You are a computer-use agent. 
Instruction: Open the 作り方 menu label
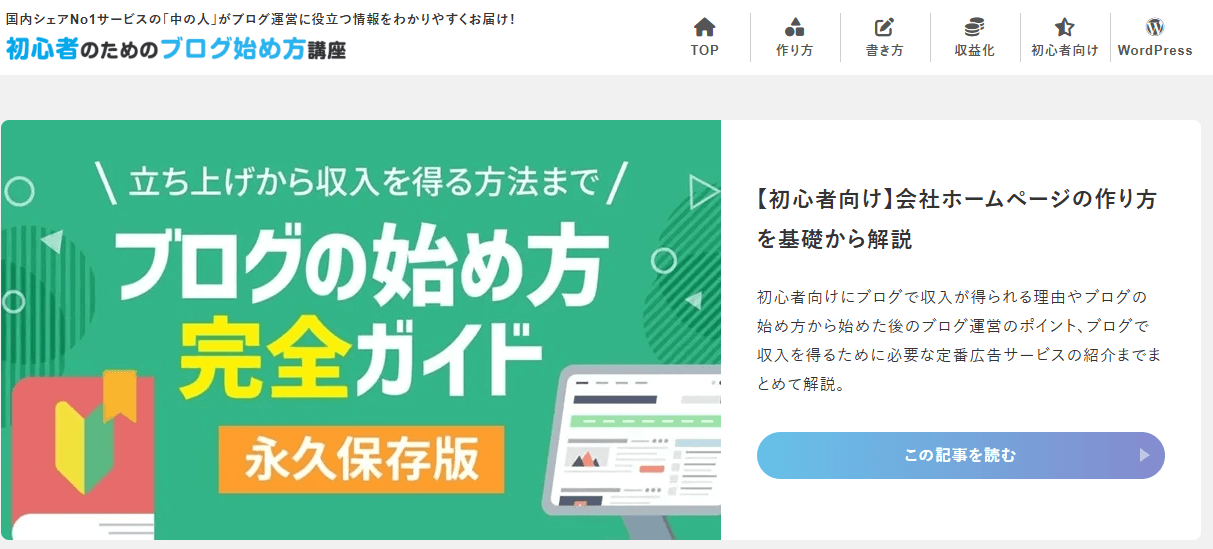[x=795, y=51]
